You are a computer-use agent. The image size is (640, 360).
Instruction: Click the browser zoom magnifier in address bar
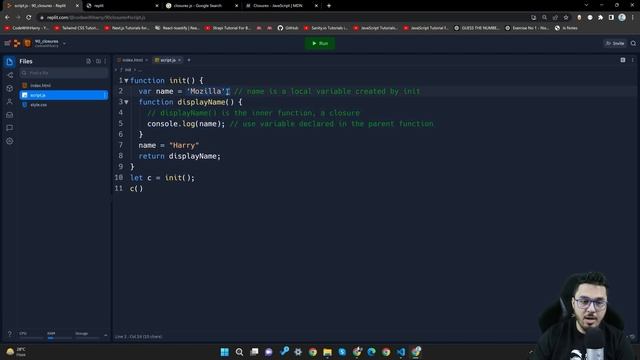coord(544,18)
